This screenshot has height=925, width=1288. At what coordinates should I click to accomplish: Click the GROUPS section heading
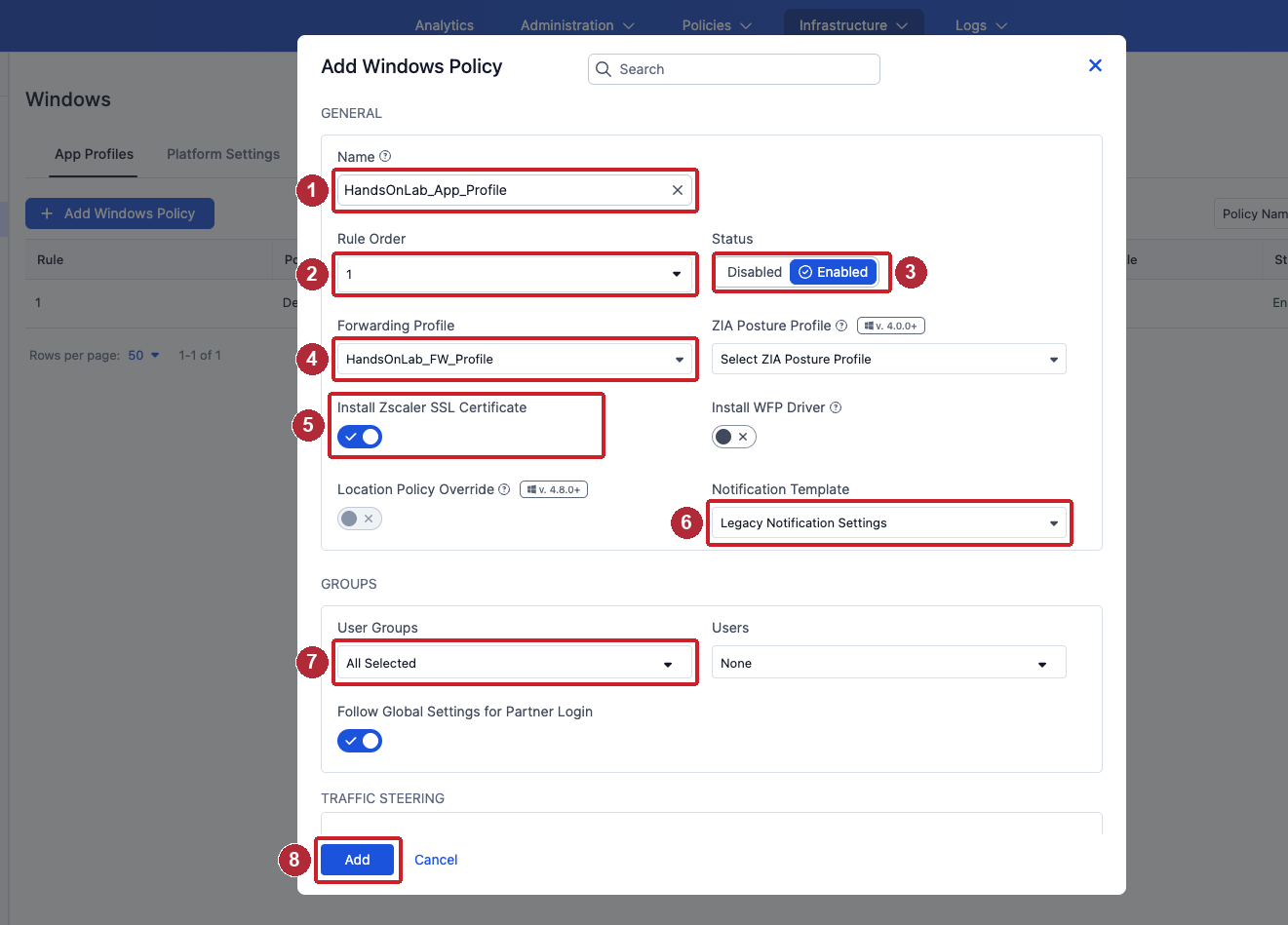(x=348, y=584)
